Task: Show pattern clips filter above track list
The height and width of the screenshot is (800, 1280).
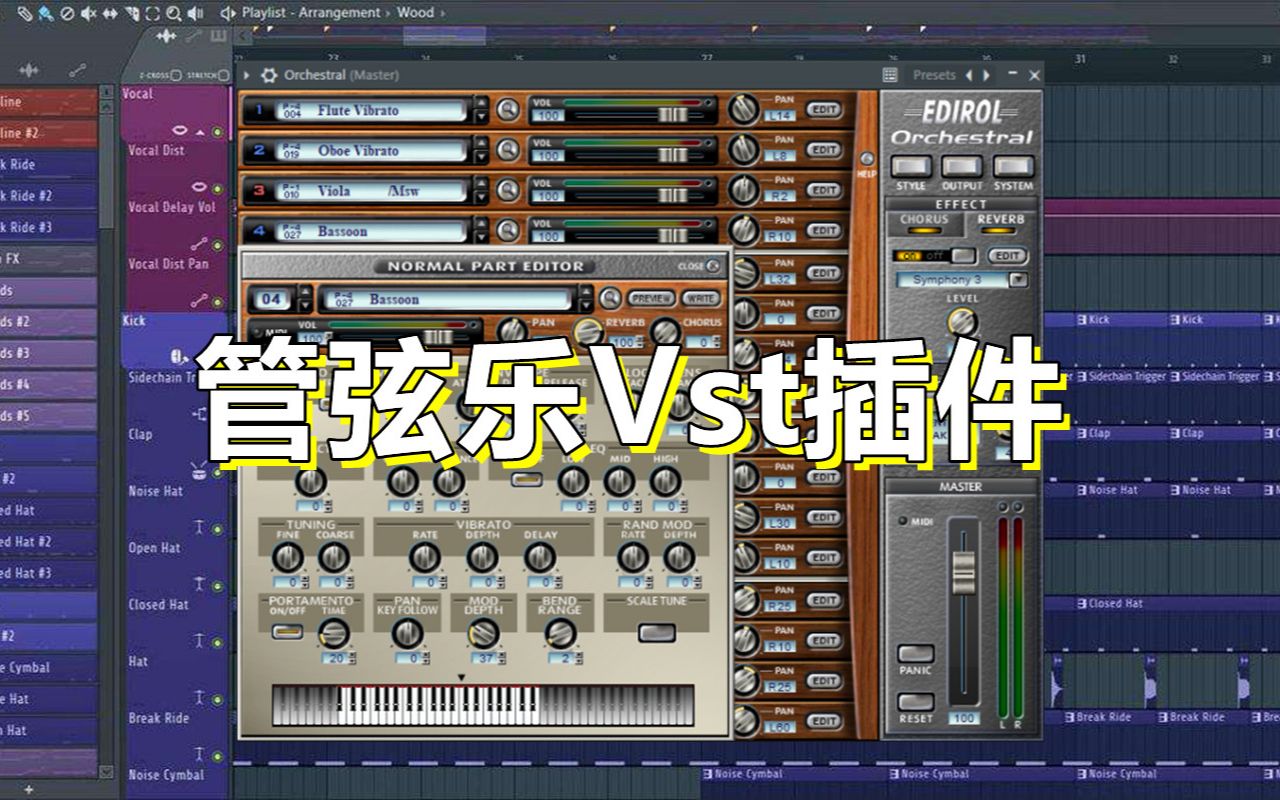Action: click(218, 36)
